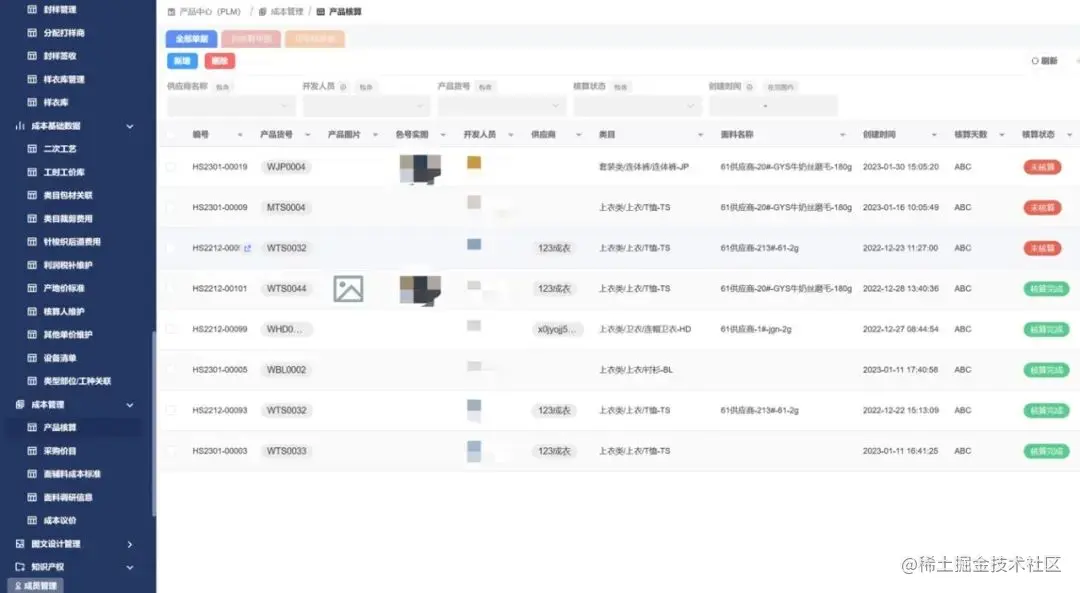Click the 设备清单 sidebar icon
Screen dimensions: 1080x593
pyautogui.click(x=32, y=358)
